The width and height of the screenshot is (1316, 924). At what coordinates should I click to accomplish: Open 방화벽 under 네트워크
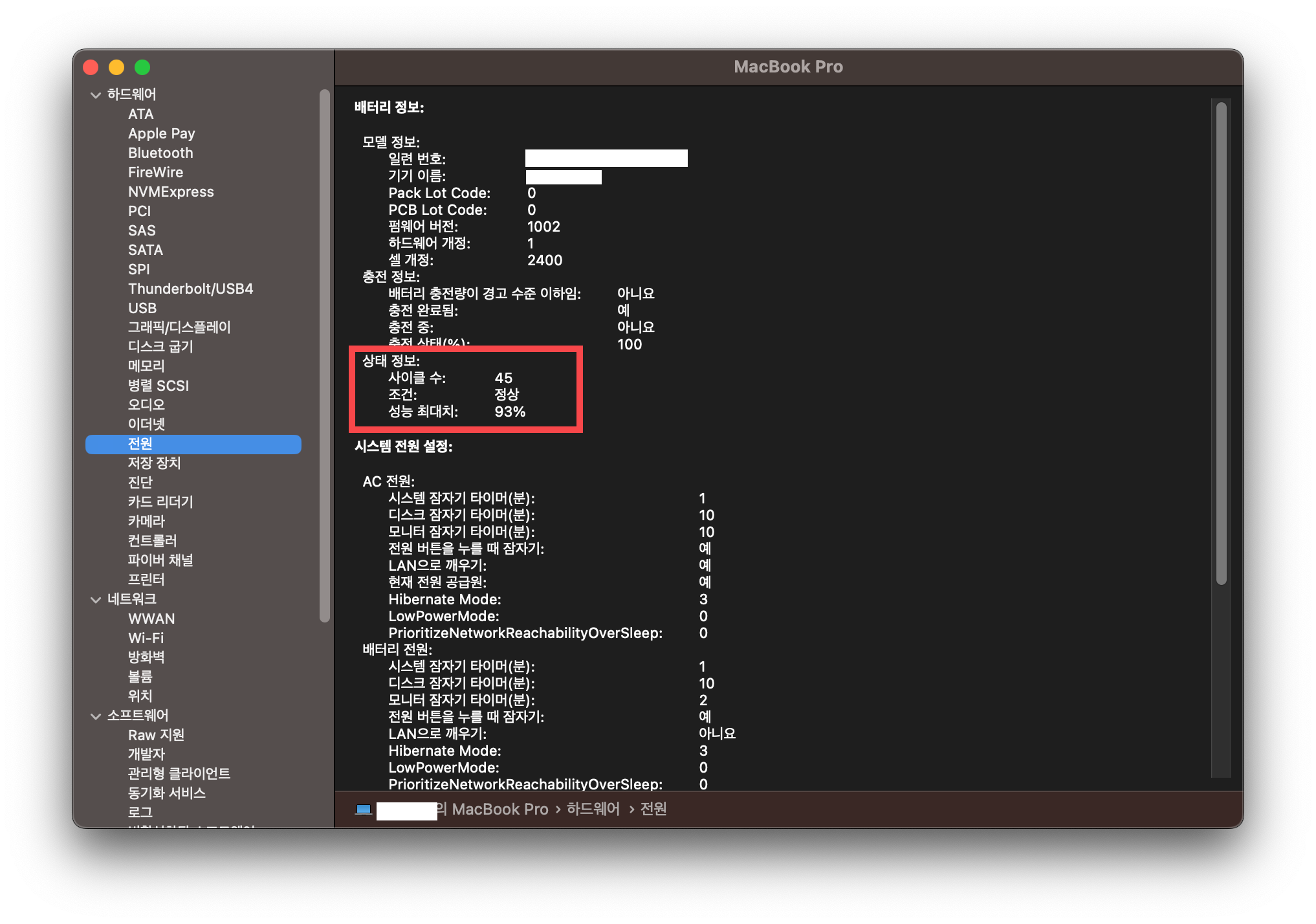pos(146,657)
